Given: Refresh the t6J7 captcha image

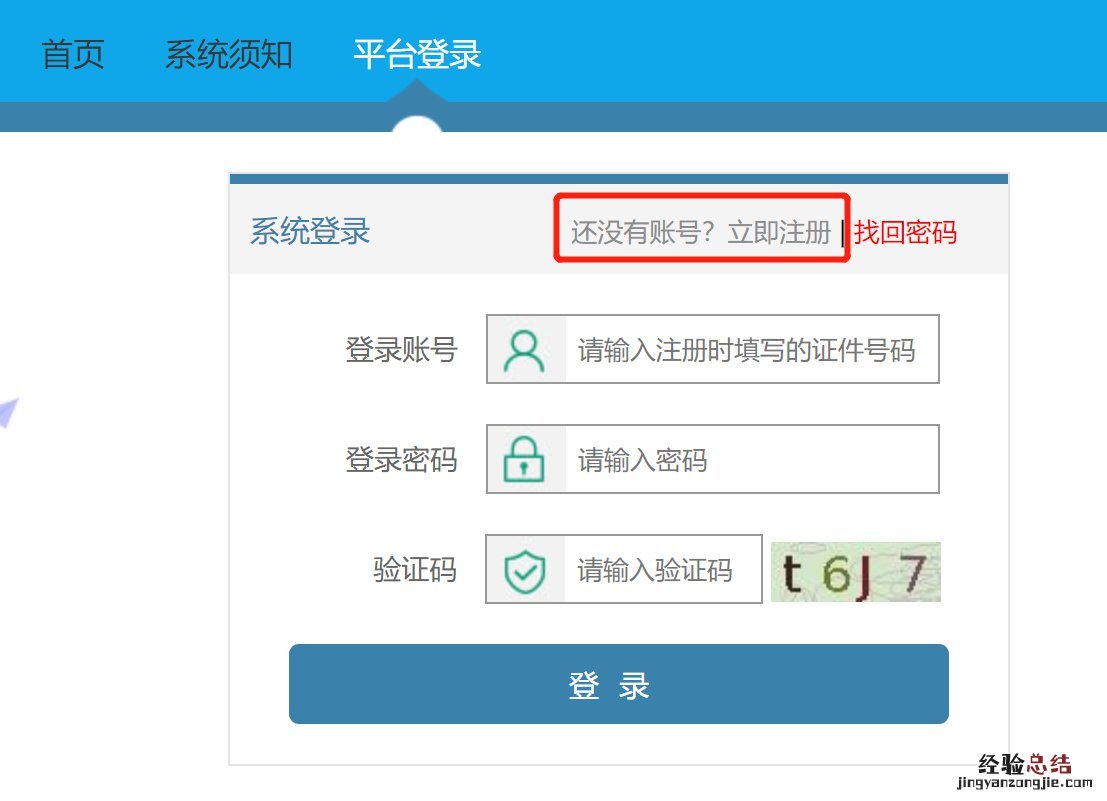Looking at the screenshot, I should (x=856, y=572).
